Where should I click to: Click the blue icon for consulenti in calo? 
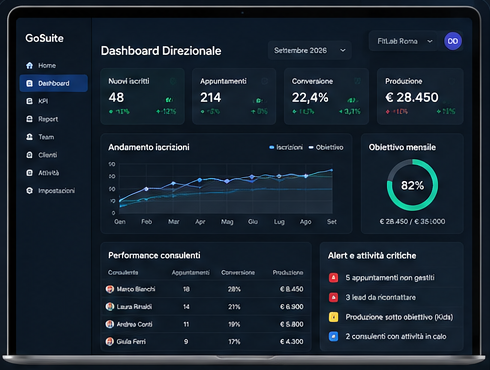(333, 336)
